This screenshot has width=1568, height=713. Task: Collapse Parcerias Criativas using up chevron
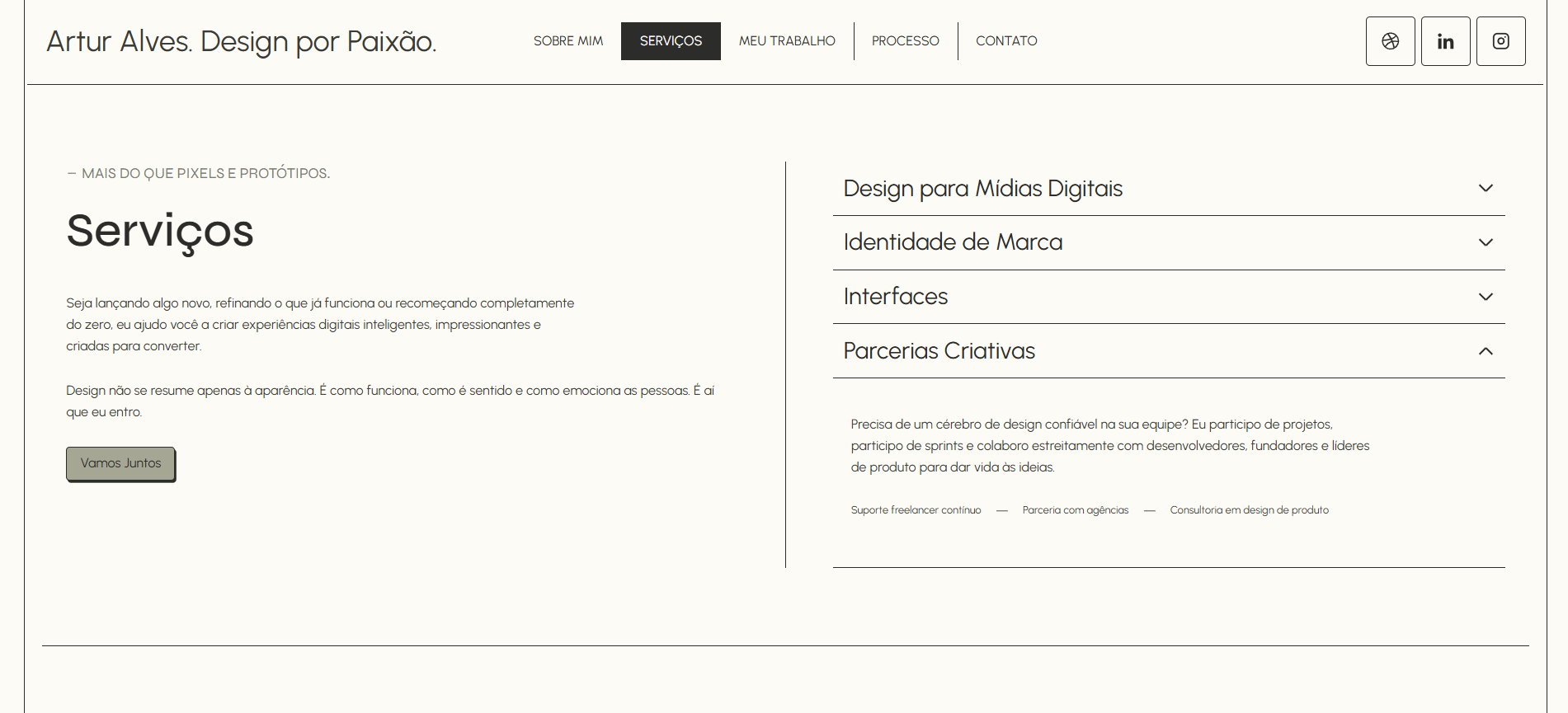point(1486,351)
